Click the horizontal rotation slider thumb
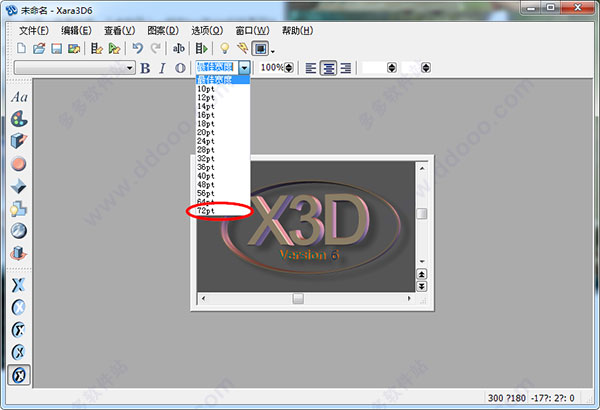This screenshot has width=600, height=410. pos(298,298)
